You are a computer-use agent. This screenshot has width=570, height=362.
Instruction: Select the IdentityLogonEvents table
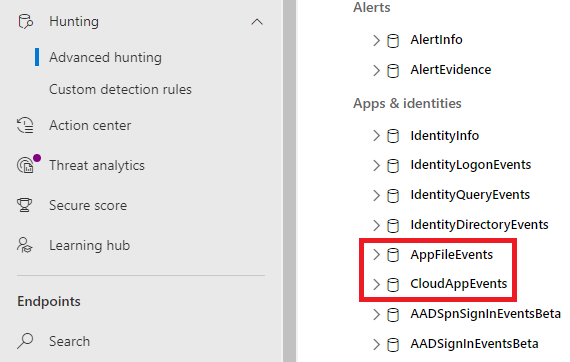coord(470,165)
